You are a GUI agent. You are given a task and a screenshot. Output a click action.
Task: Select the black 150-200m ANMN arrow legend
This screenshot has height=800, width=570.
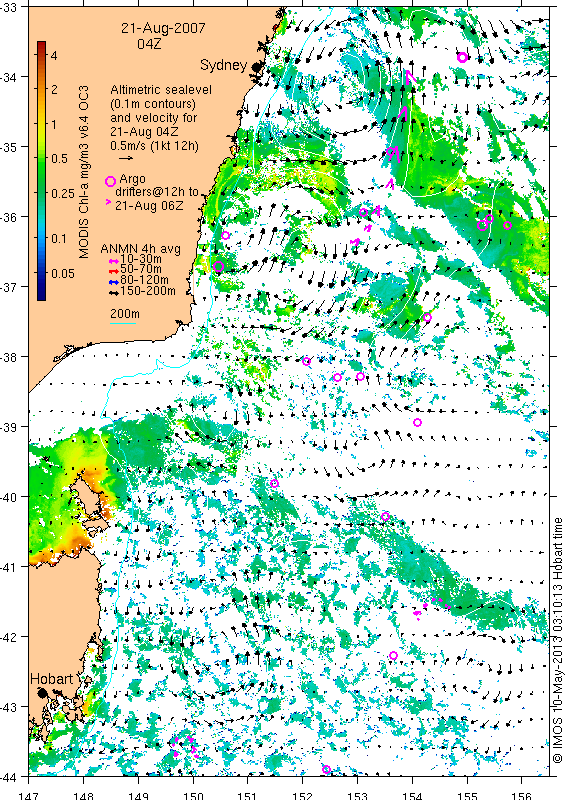point(114,292)
